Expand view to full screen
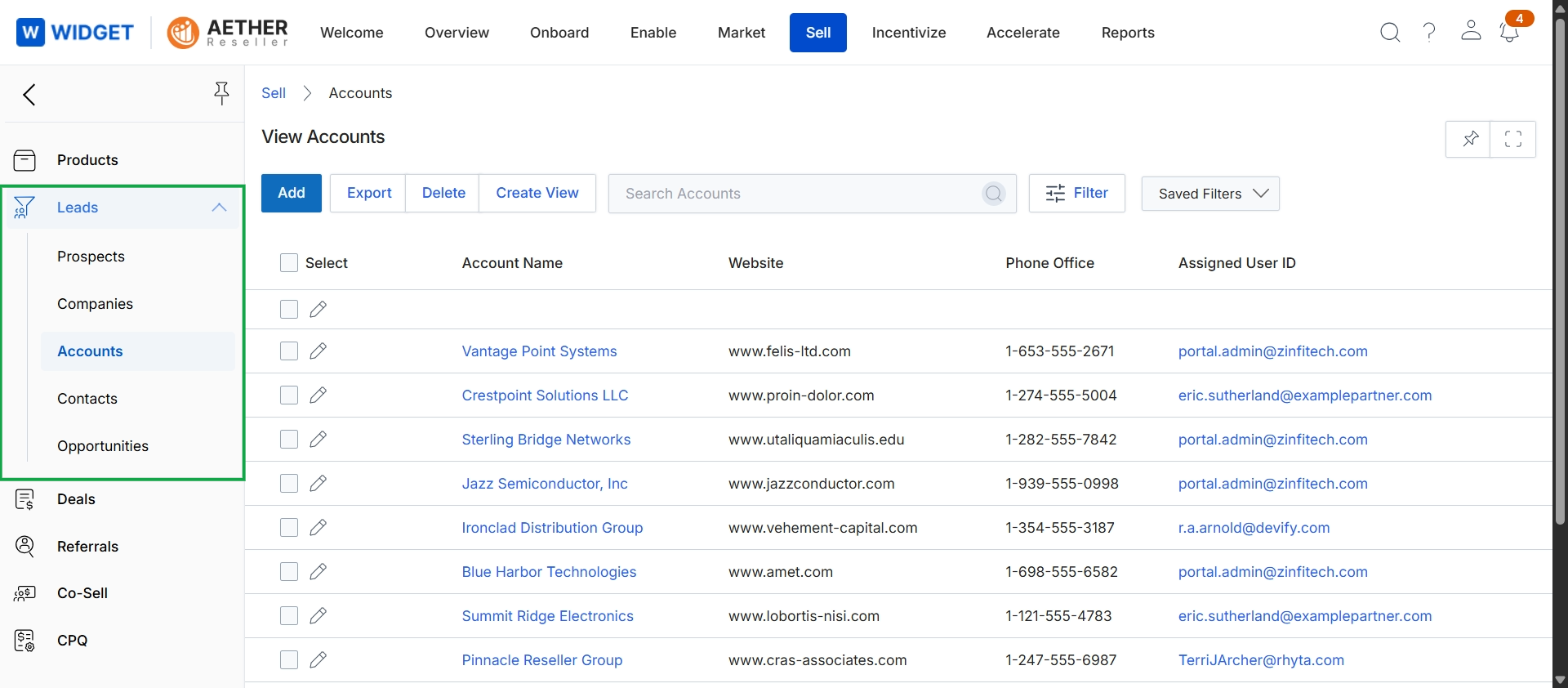 (1513, 139)
